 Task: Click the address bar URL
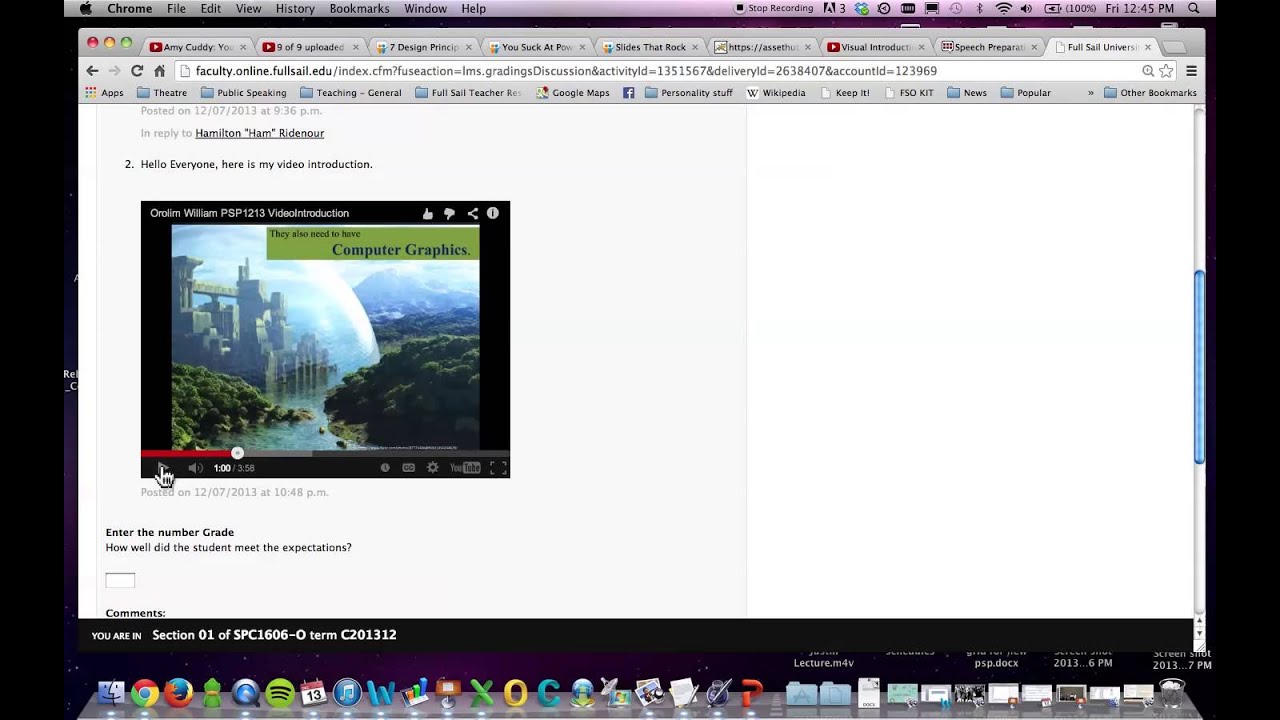point(566,71)
